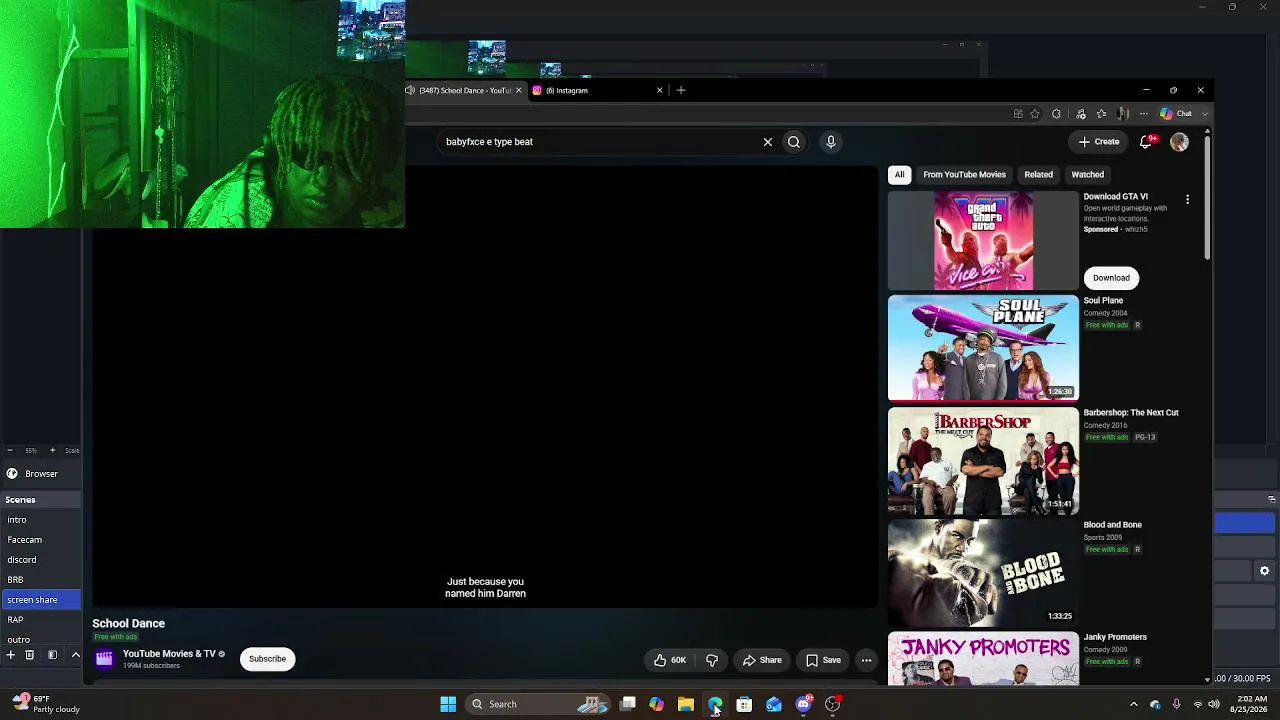
Task: Zoom out the OBS preview scale
Action: coord(10,450)
